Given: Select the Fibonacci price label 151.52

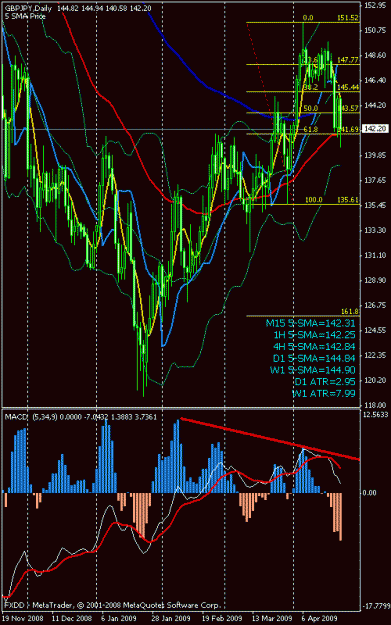Looking at the screenshot, I should pos(348,18).
